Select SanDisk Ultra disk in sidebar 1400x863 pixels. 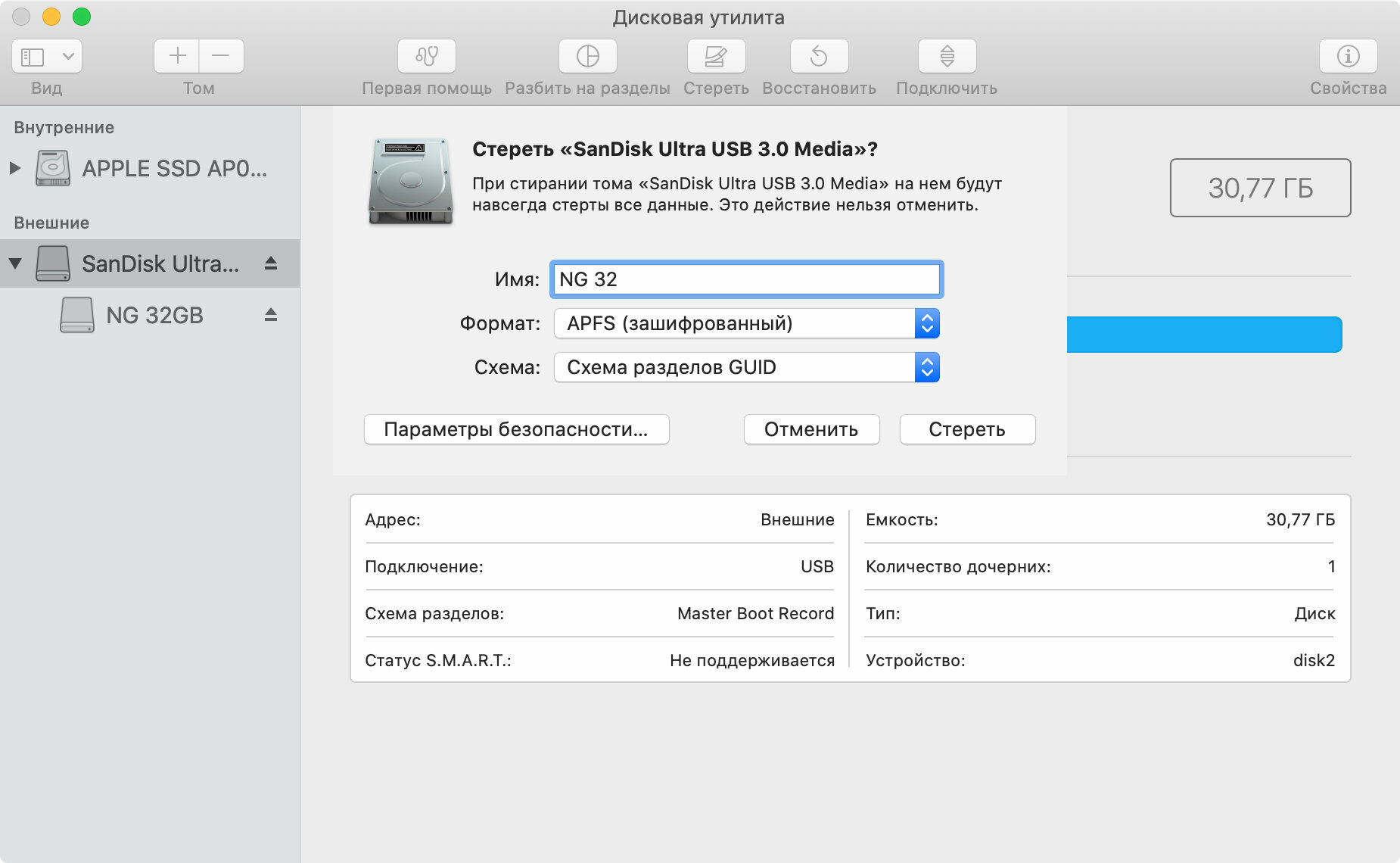150,263
